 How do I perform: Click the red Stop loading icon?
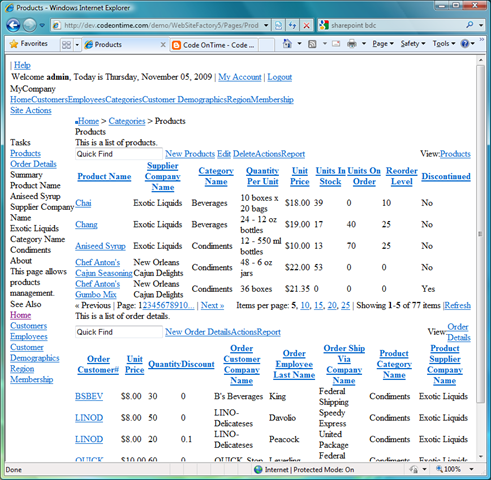tap(306, 25)
